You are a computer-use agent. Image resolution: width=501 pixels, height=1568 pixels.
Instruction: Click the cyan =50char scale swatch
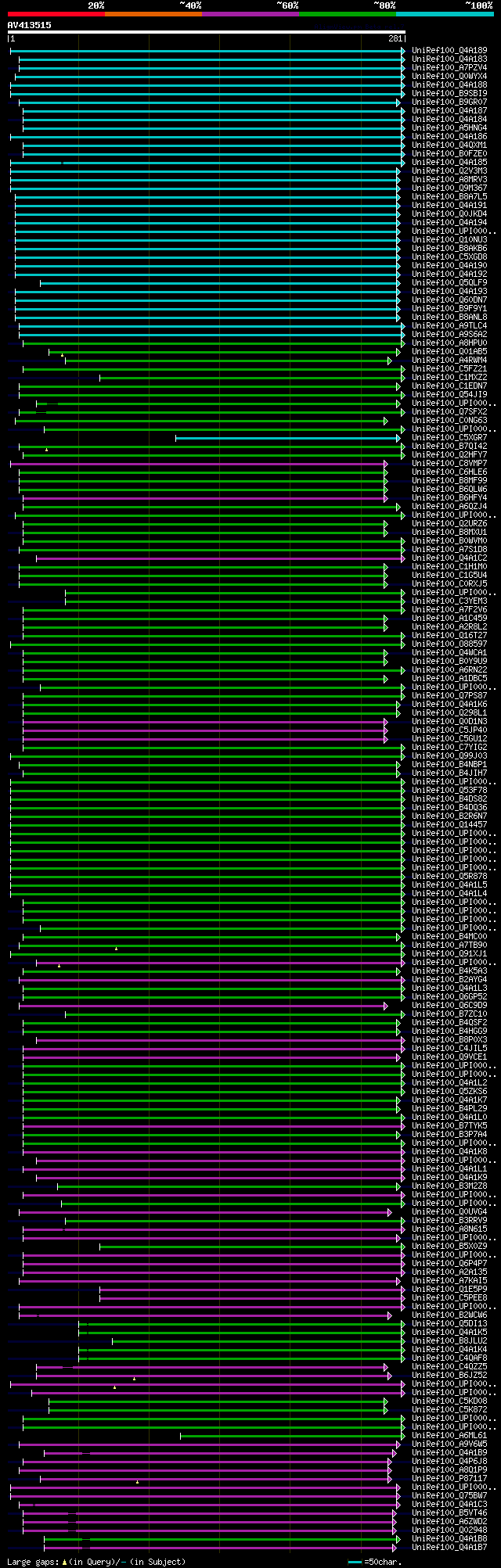pyautogui.click(x=355, y=1562)
